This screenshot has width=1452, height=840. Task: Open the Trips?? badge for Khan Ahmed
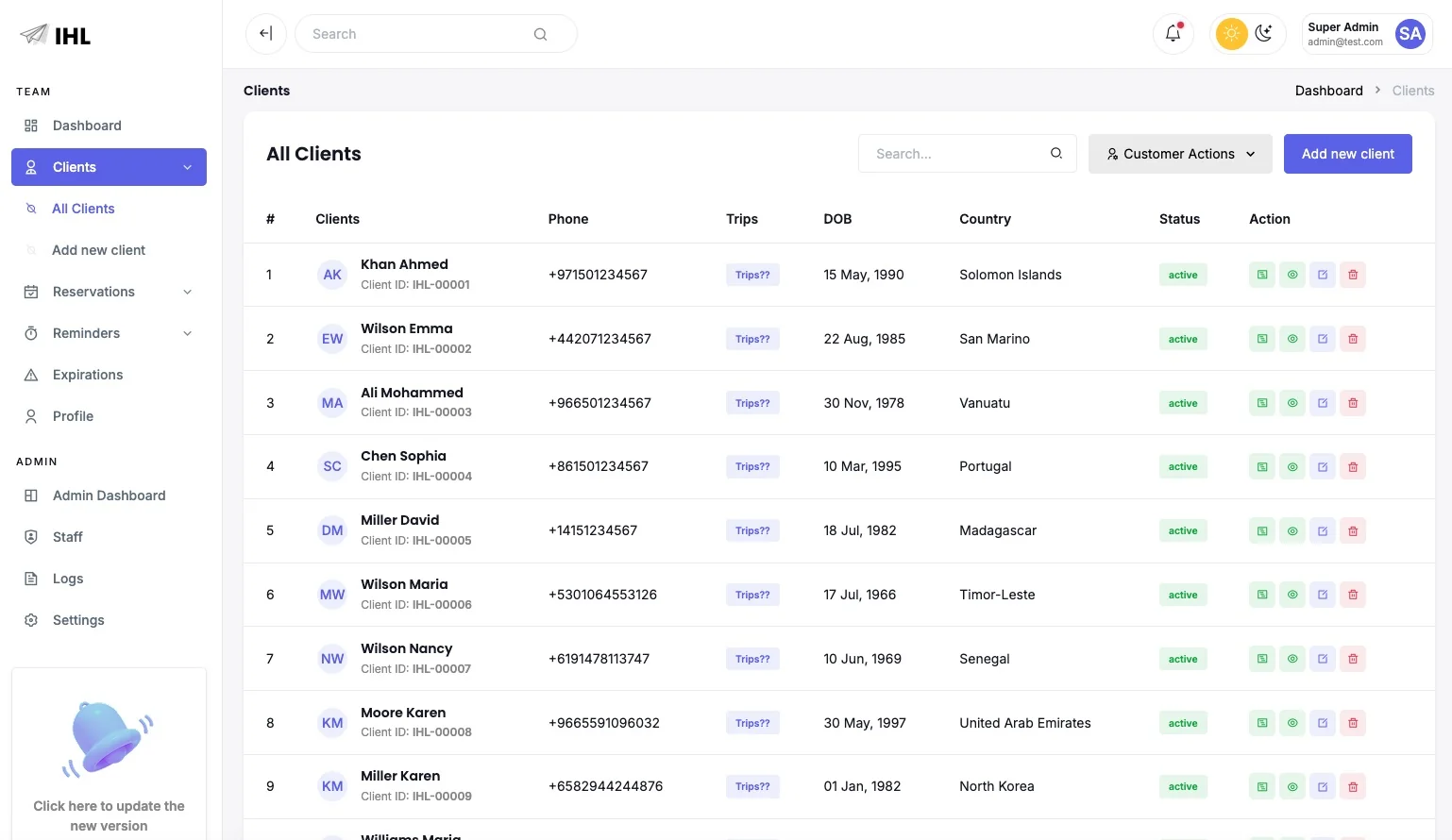coord(752,275)
